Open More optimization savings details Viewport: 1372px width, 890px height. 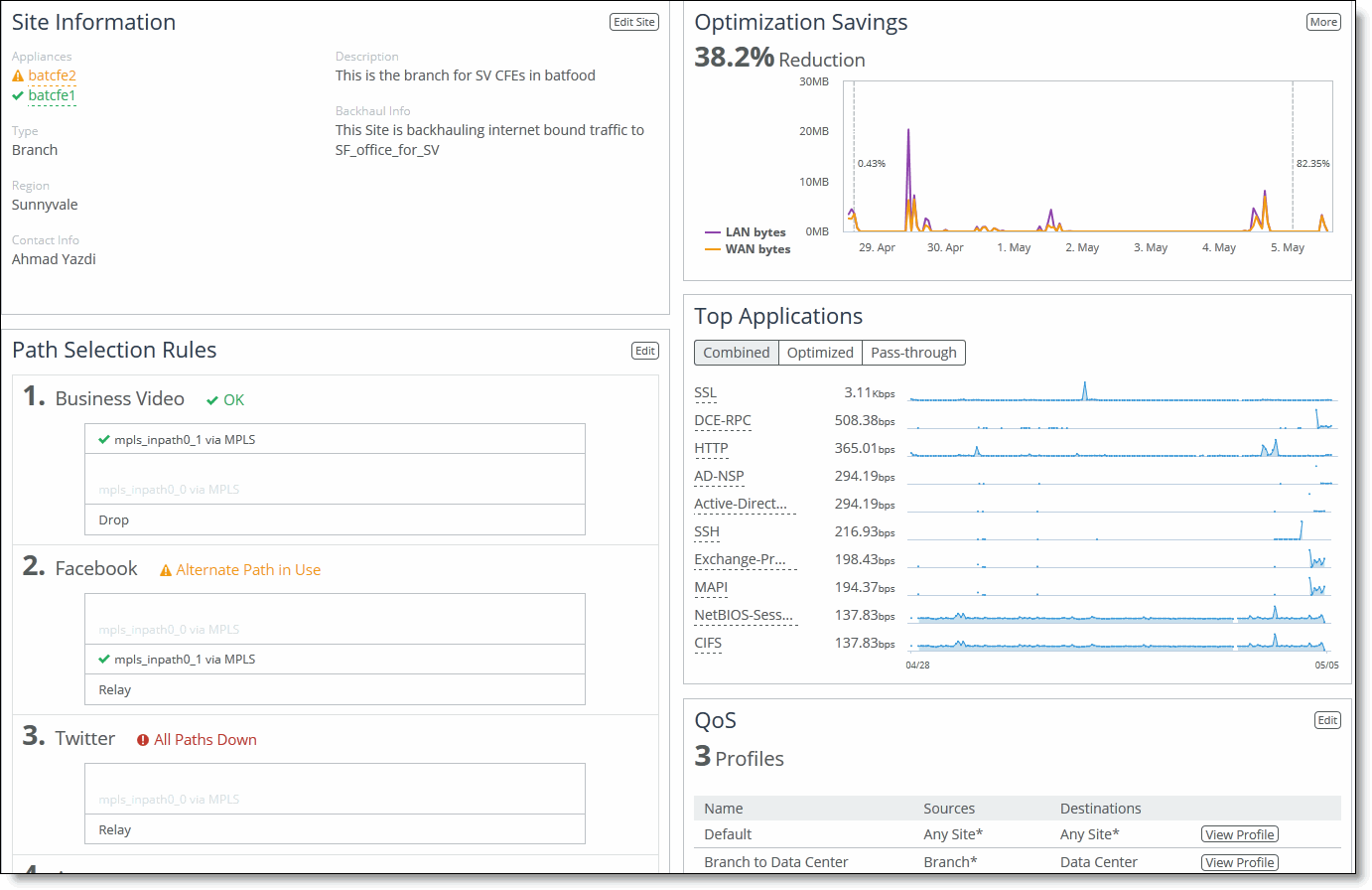pos(1323,22)
